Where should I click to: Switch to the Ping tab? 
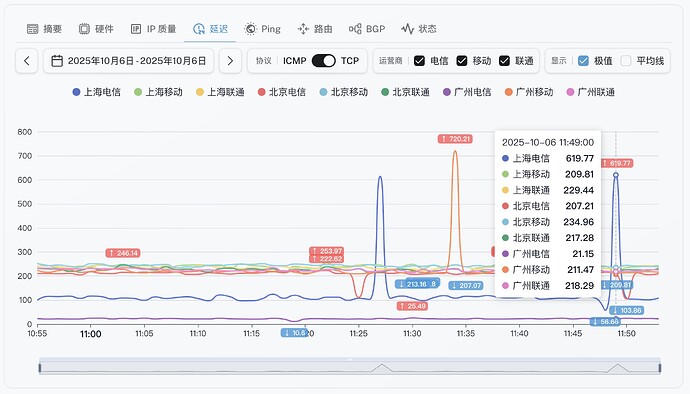tap(262, 29)
